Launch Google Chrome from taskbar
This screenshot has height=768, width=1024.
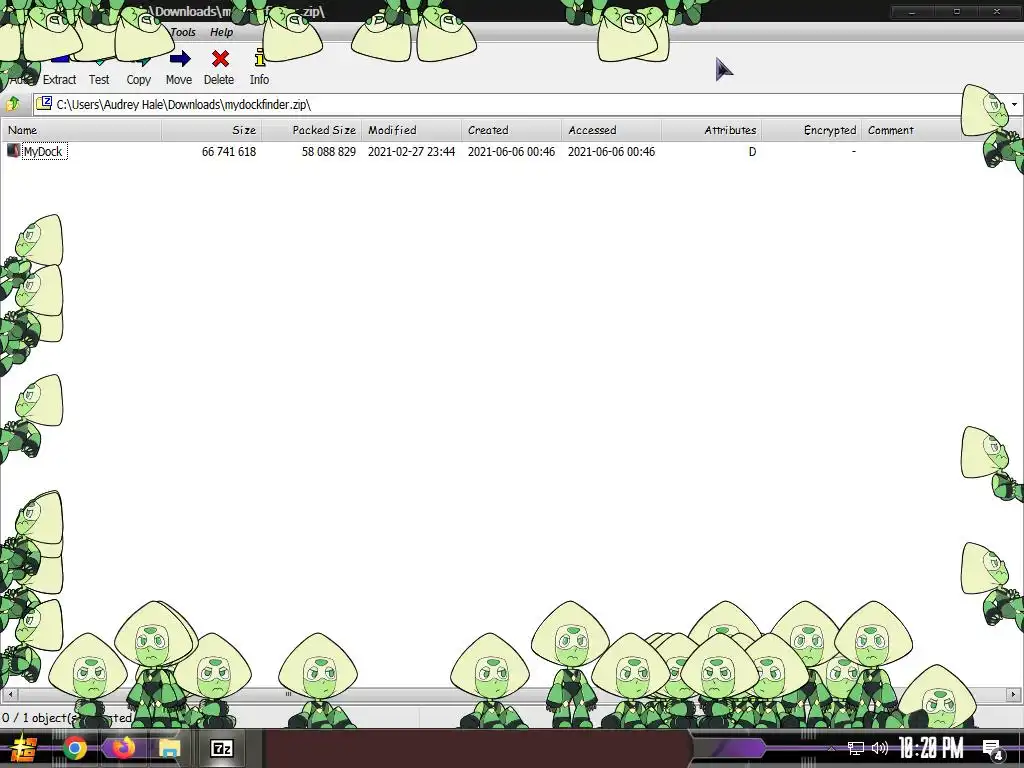pos(75,748)
